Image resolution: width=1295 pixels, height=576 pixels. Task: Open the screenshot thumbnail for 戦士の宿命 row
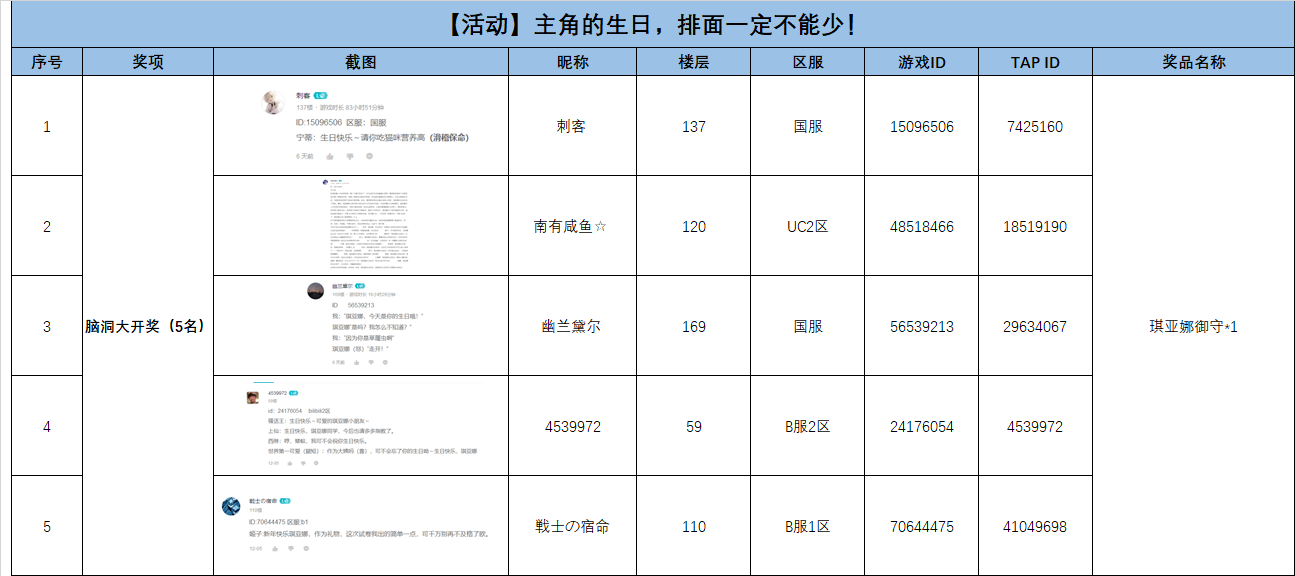point(356,525)
